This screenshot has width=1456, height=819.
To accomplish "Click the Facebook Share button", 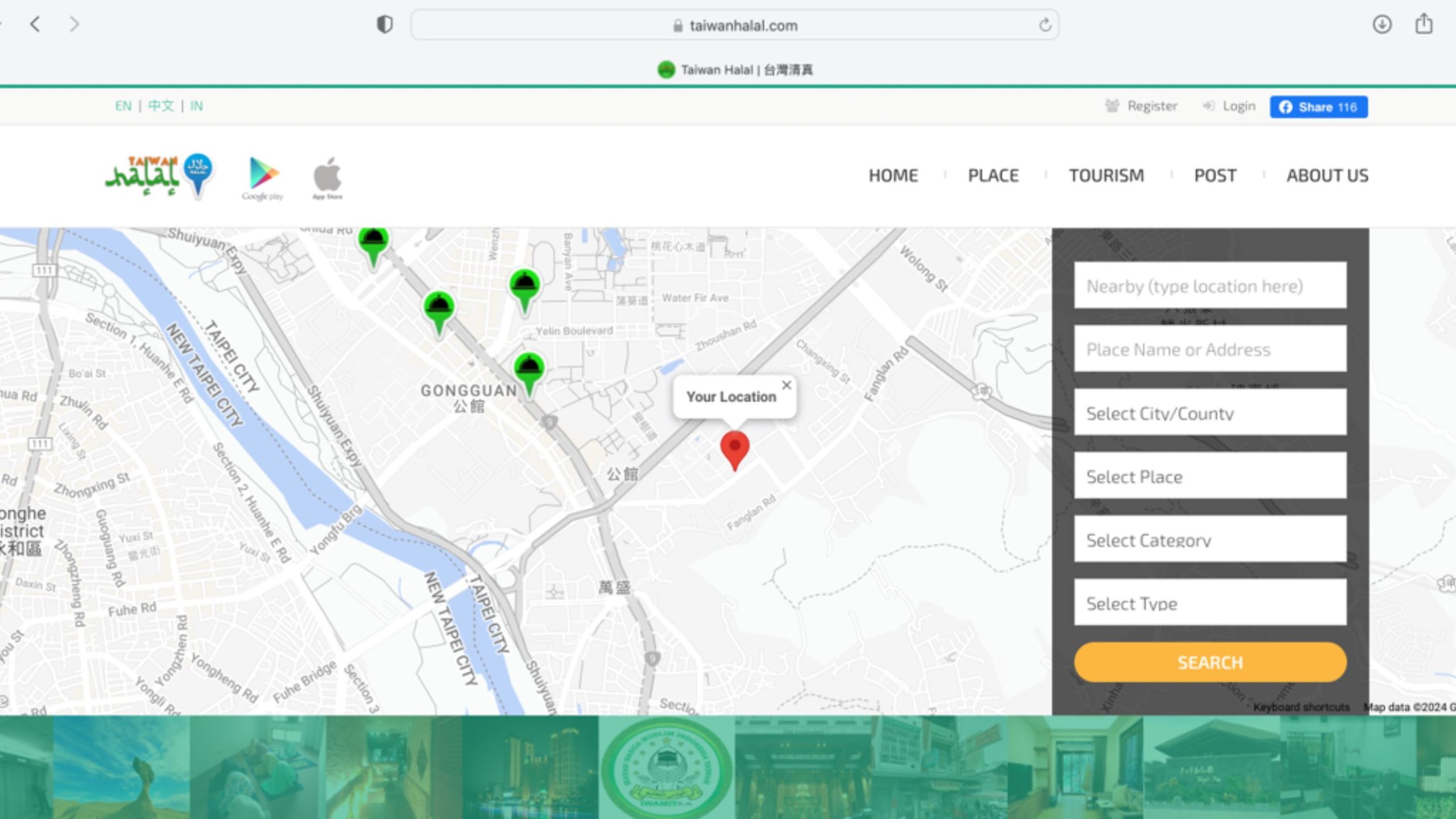I will click(1318, 107).
